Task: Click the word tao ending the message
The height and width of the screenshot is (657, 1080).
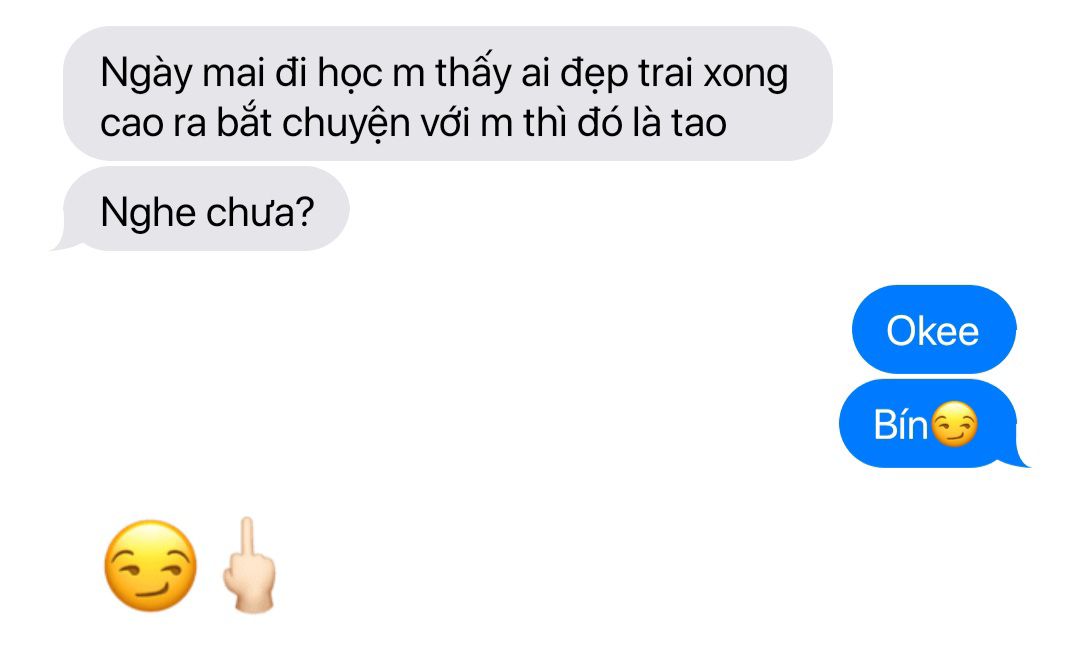Action: 698,124
